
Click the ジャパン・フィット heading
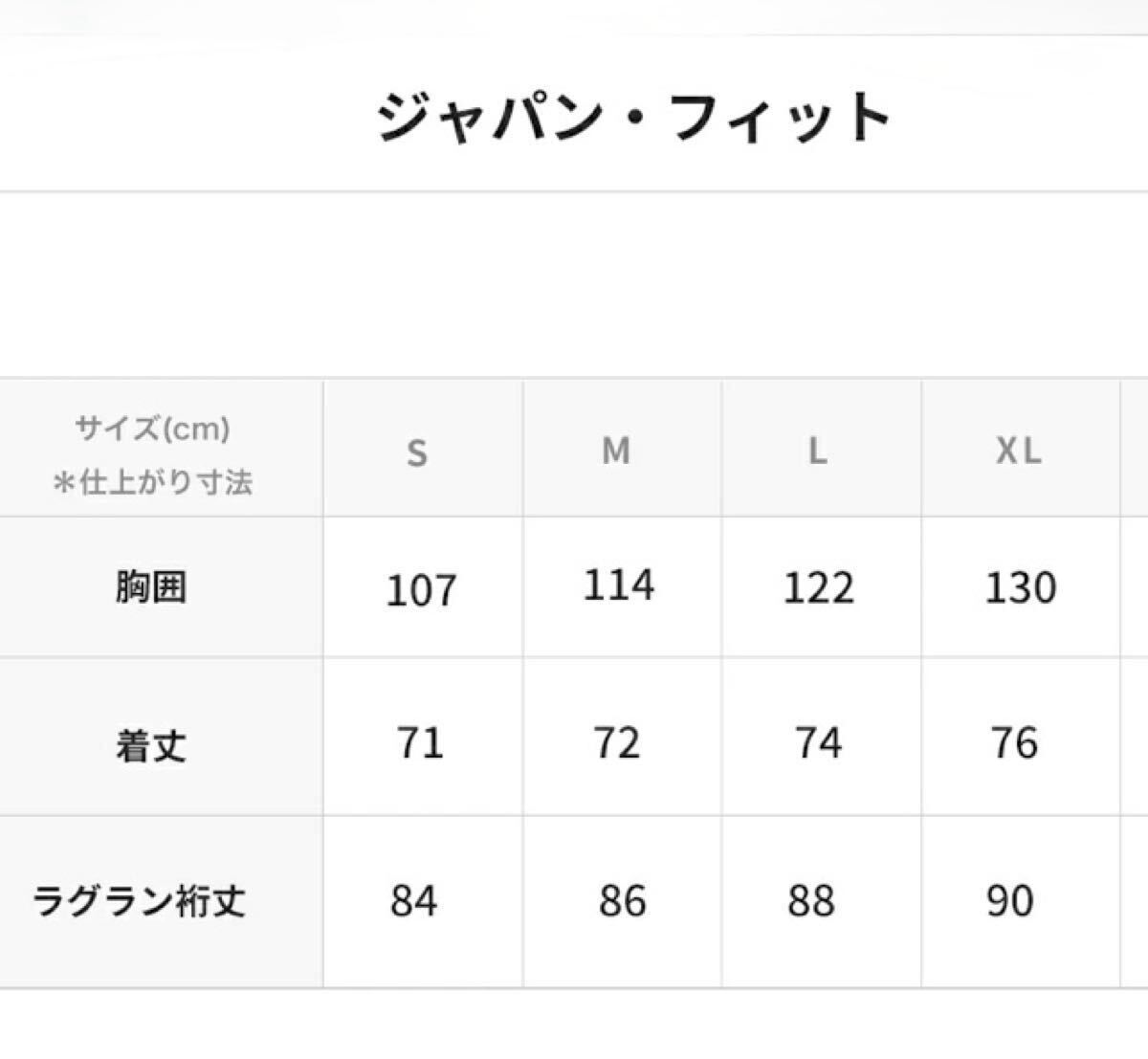point(634,119)
